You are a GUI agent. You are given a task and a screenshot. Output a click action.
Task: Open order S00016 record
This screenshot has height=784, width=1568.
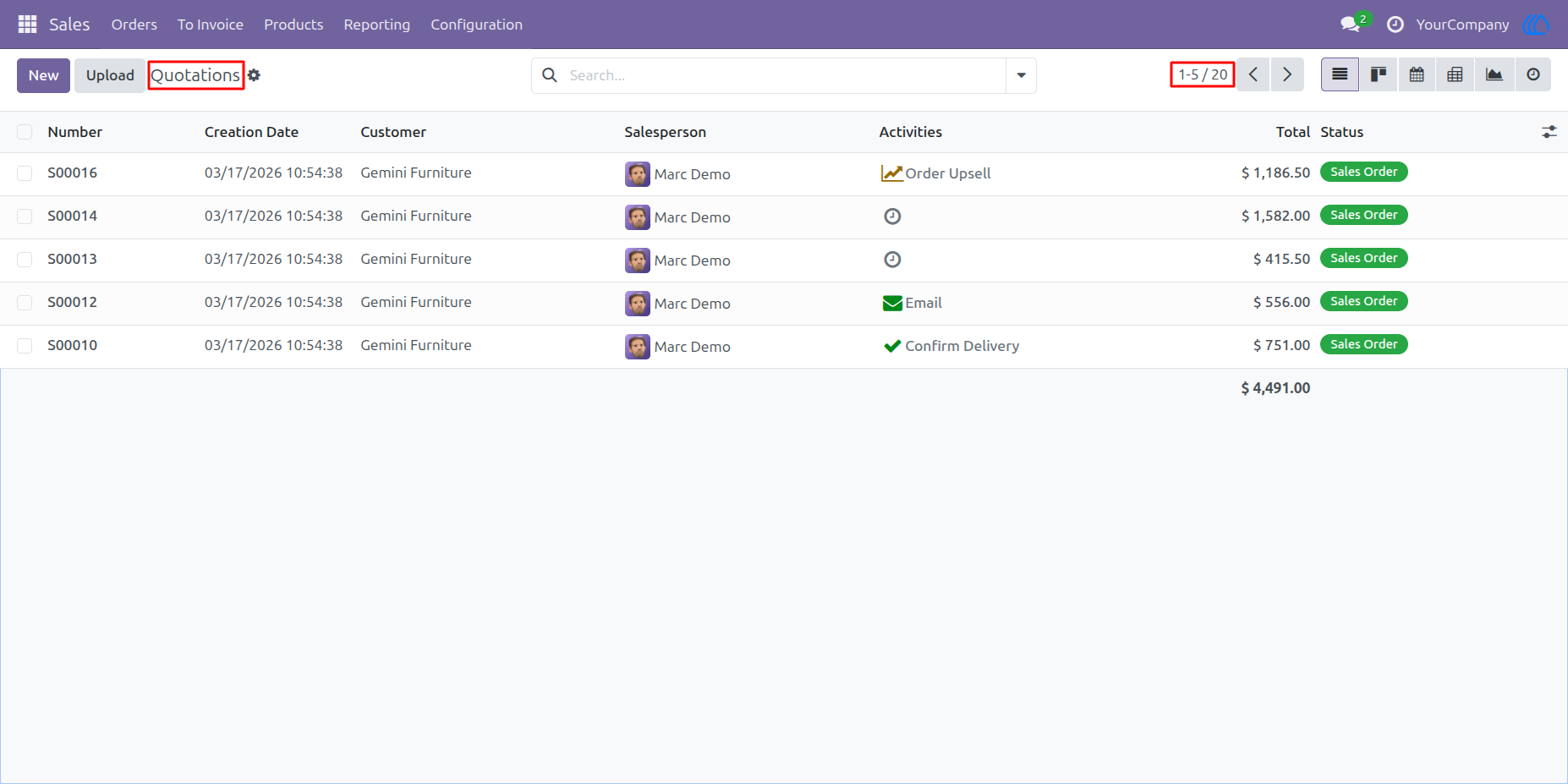[x=73, y=173]
